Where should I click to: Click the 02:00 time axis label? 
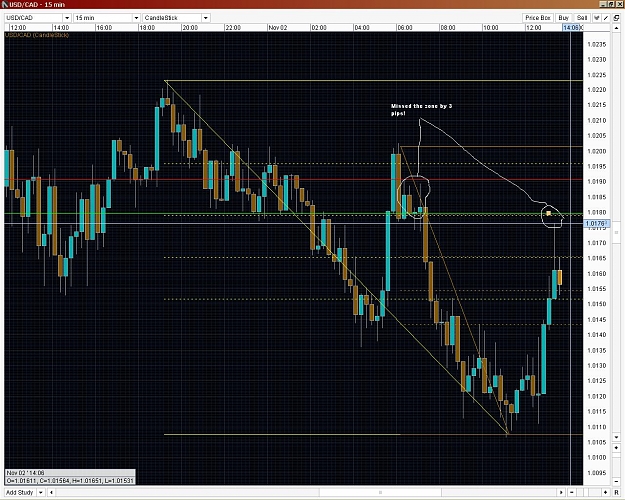tap(319, 28)
